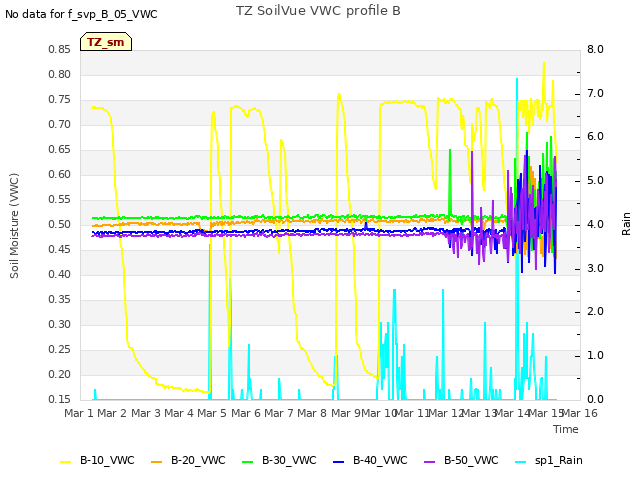Click the 'Mar 7' x-axis tick label
The width and height of the screenshot is (640, 480).
pos(279,413)
